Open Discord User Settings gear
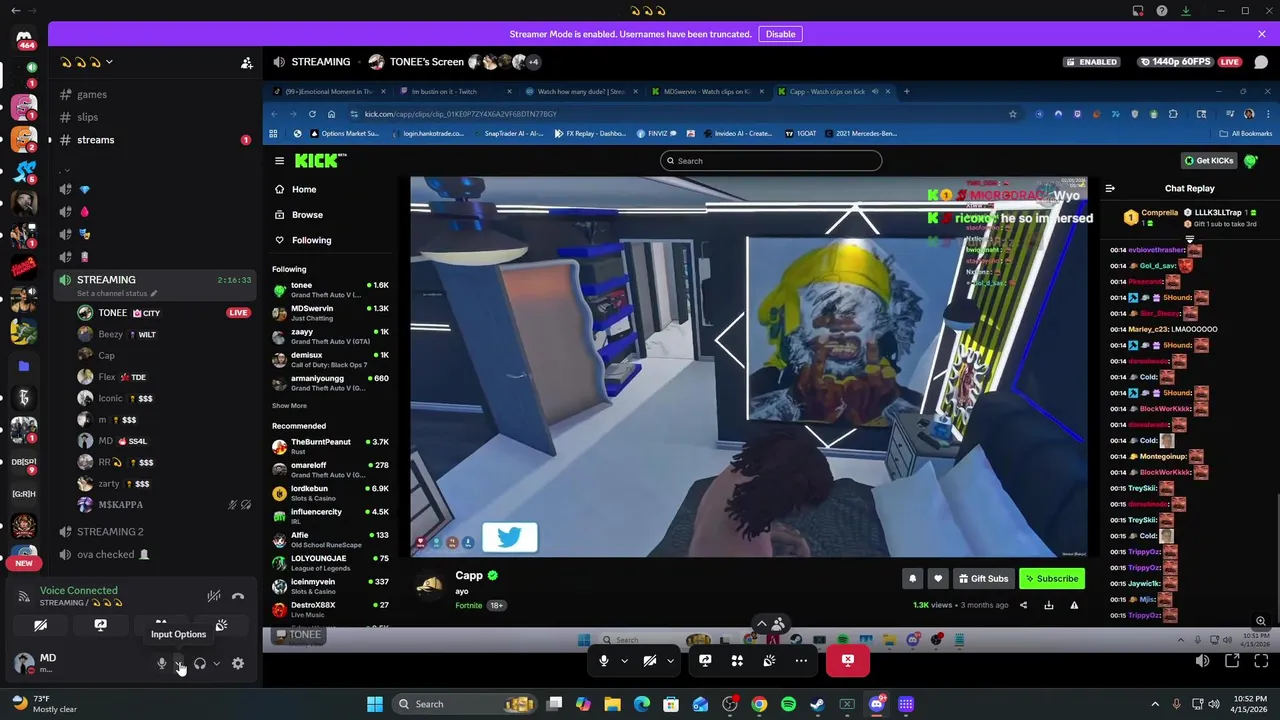 (x=238, y=663)
